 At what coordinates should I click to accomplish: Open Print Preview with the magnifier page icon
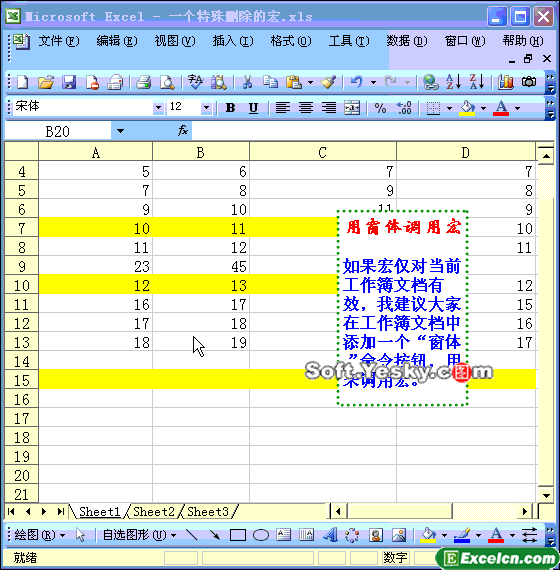(167, 82)
